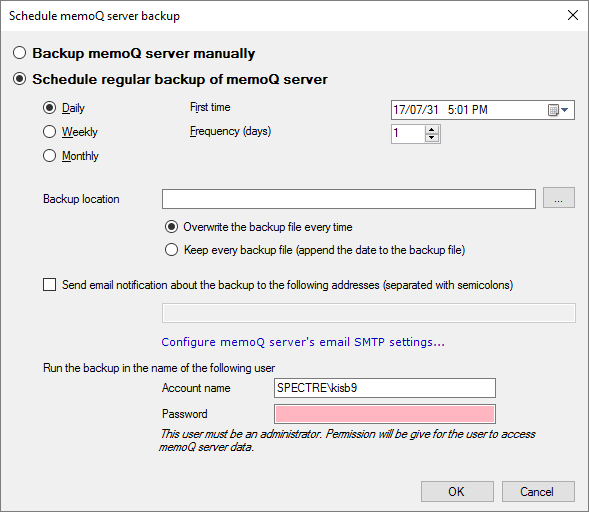Click the 'Password' label
Viewport: 589px width, 512px height.
point(184,414)
